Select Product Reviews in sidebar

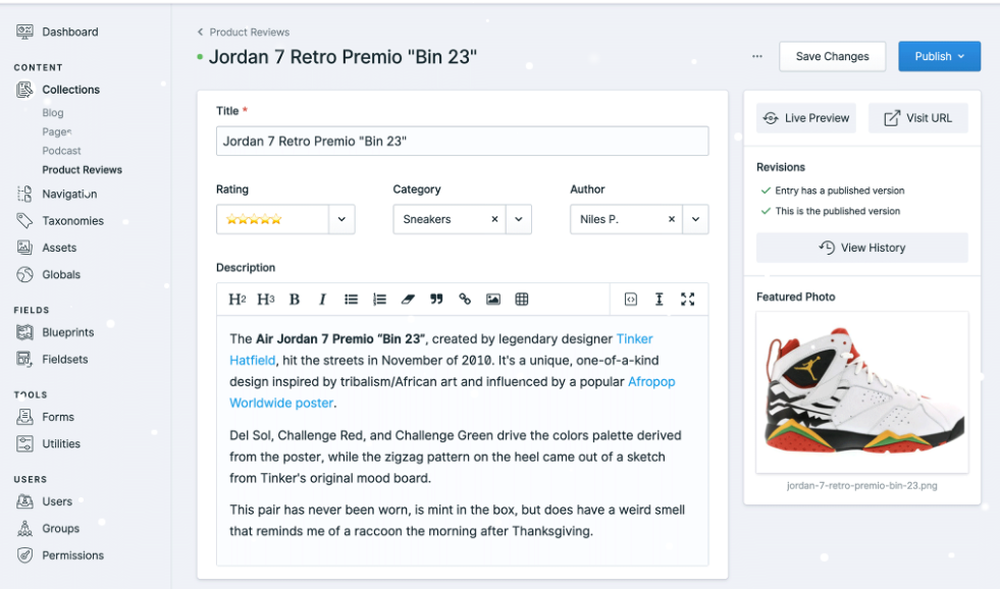(82, 170)
